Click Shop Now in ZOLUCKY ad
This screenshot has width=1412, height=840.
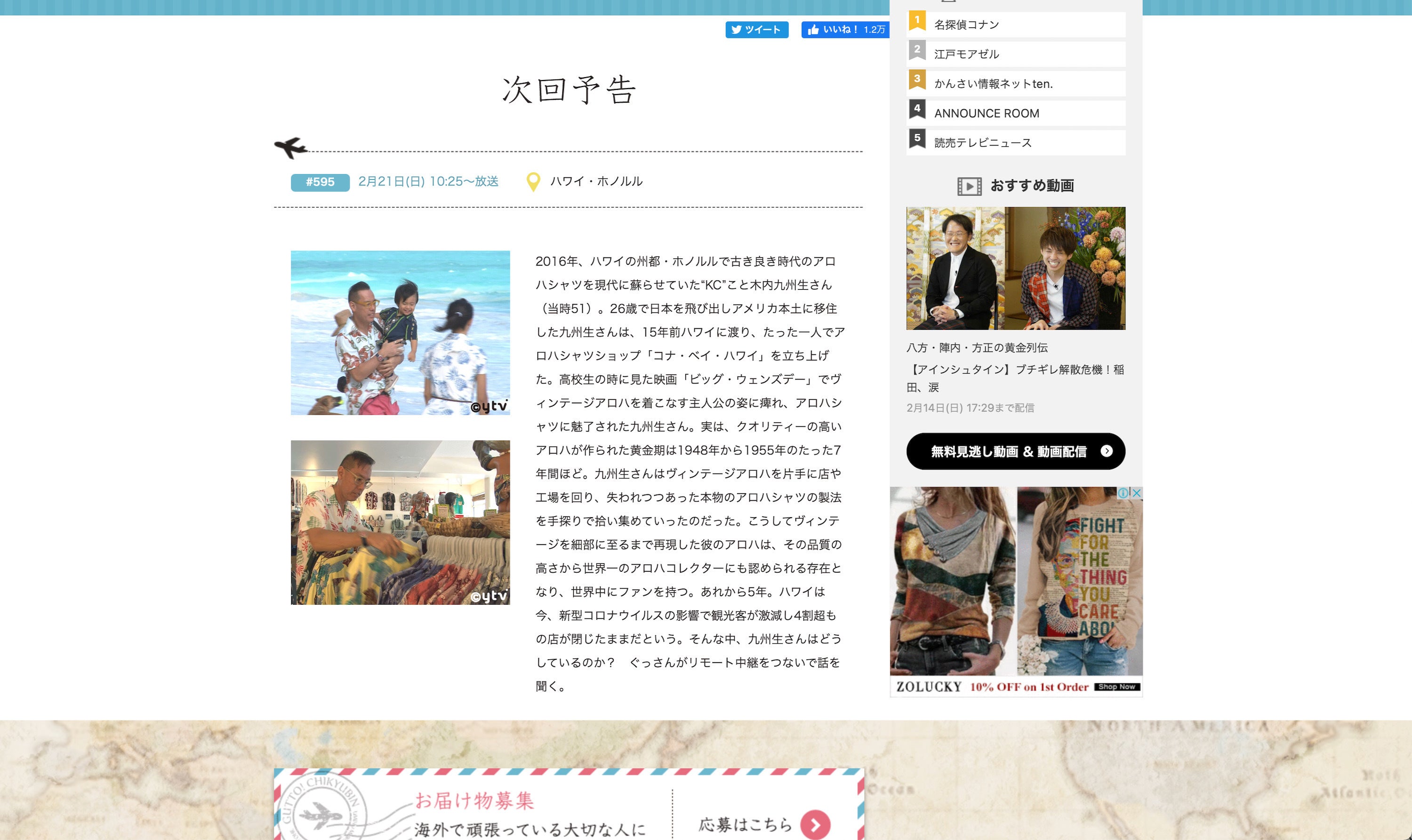[1116, 687]
